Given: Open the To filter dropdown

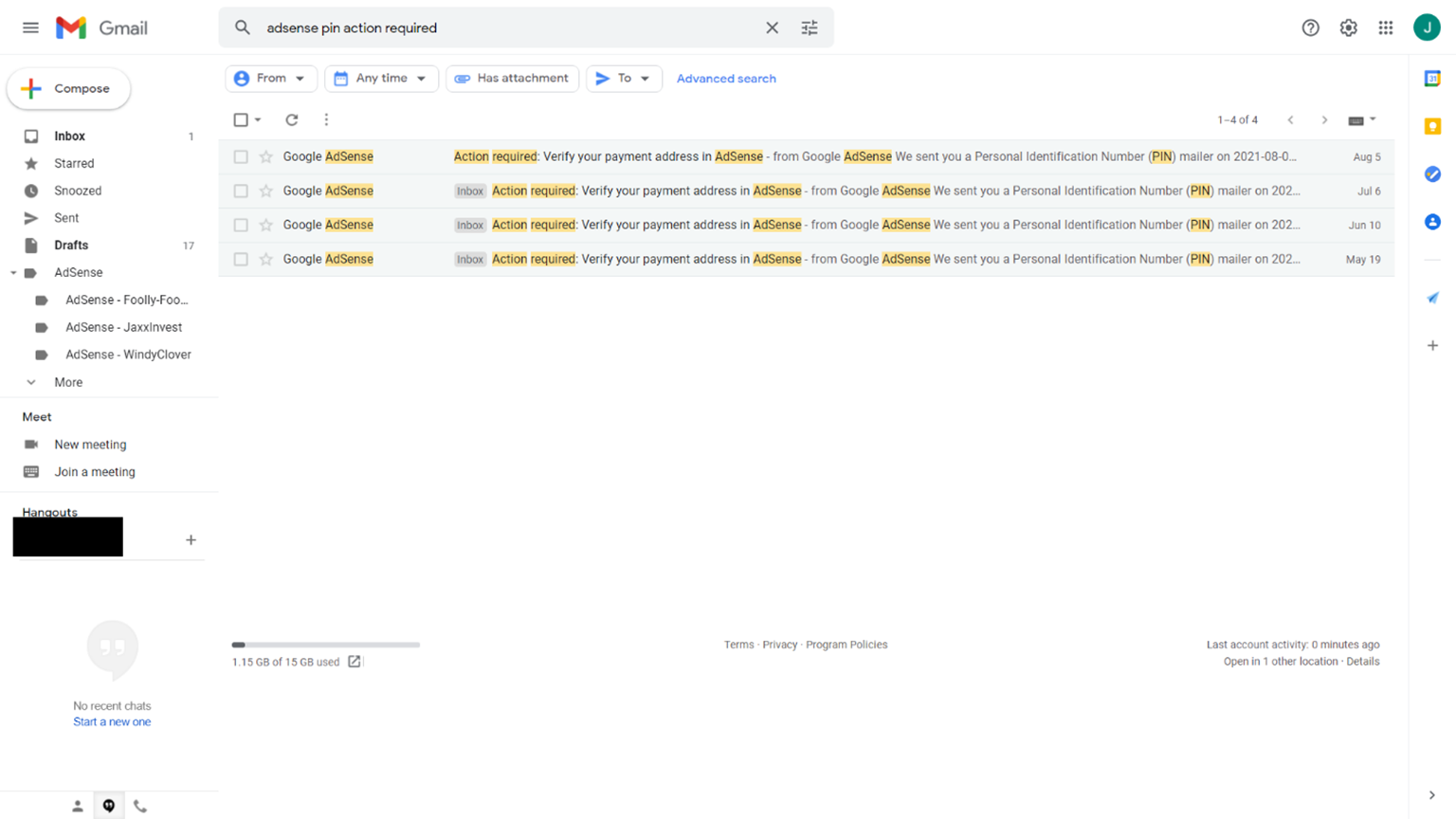Looking at the screenshot, I should (624, 79).
